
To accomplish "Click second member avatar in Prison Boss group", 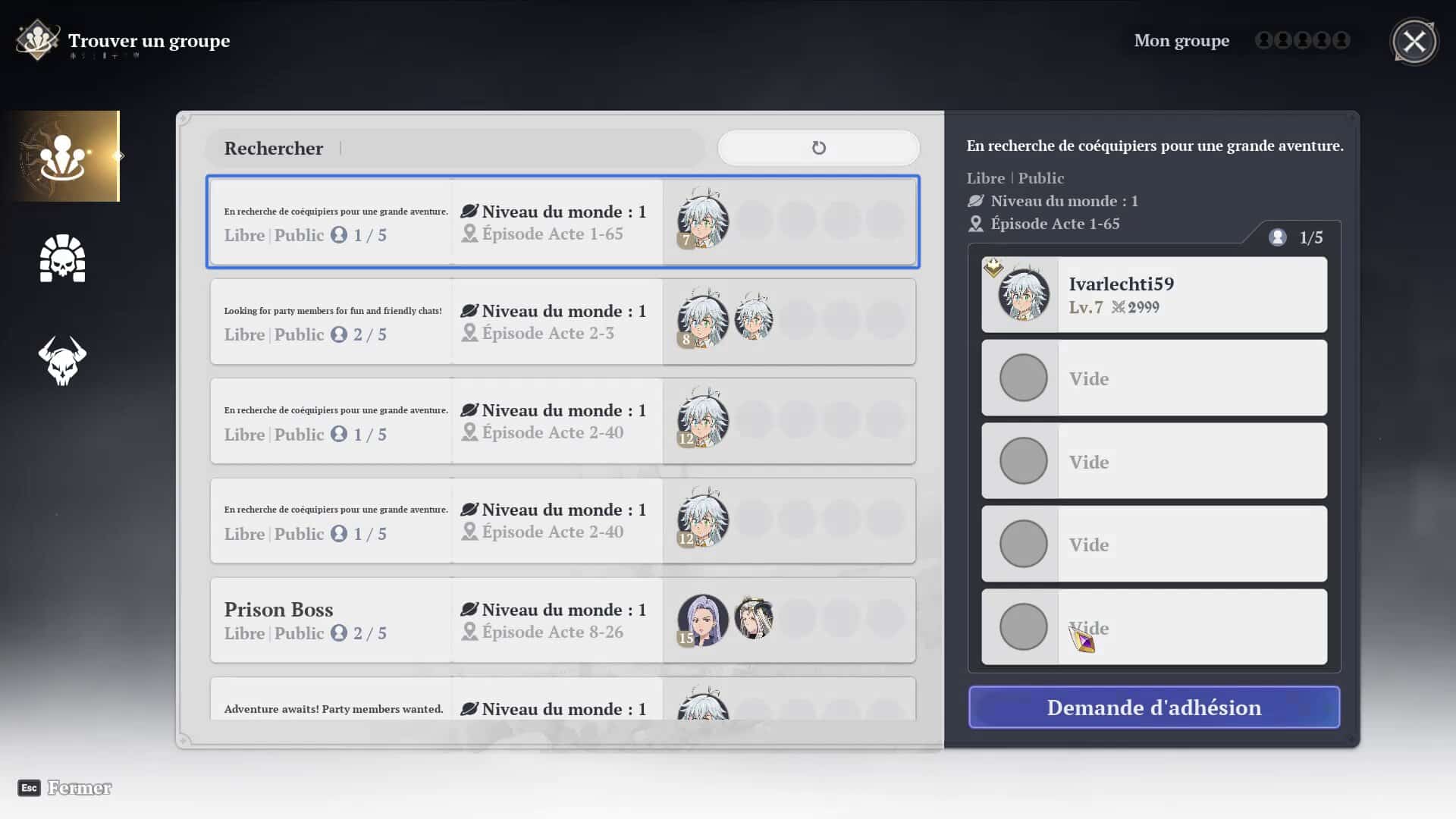I will pyautogui.click(x=753, y=618).
